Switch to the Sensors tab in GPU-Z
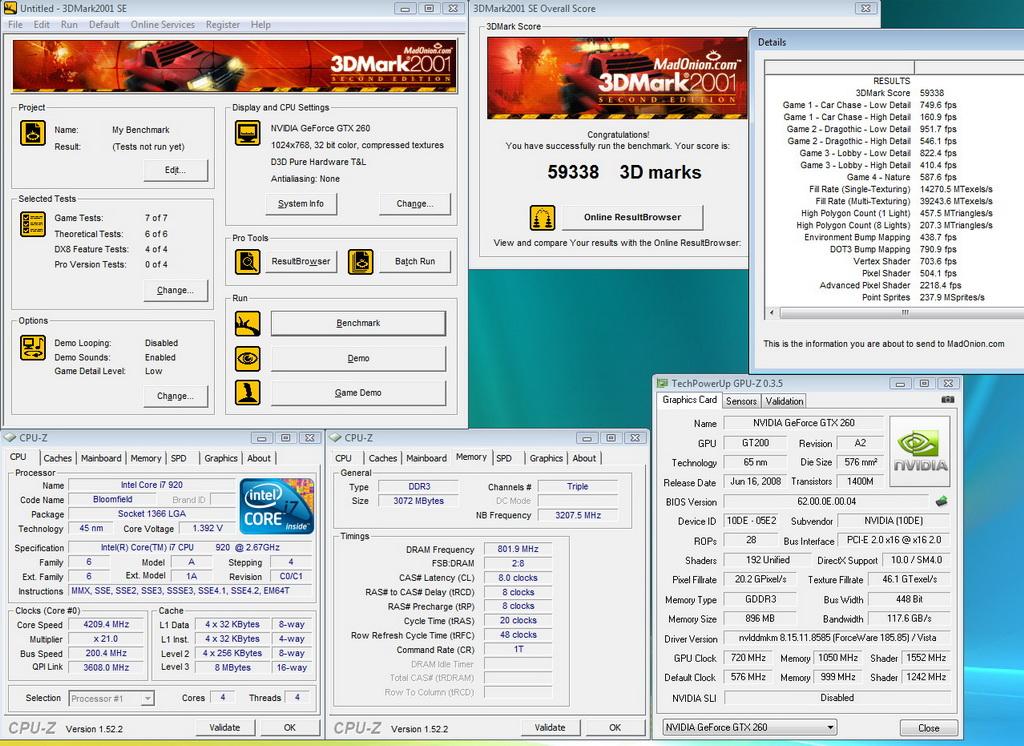 click(741, 401)
